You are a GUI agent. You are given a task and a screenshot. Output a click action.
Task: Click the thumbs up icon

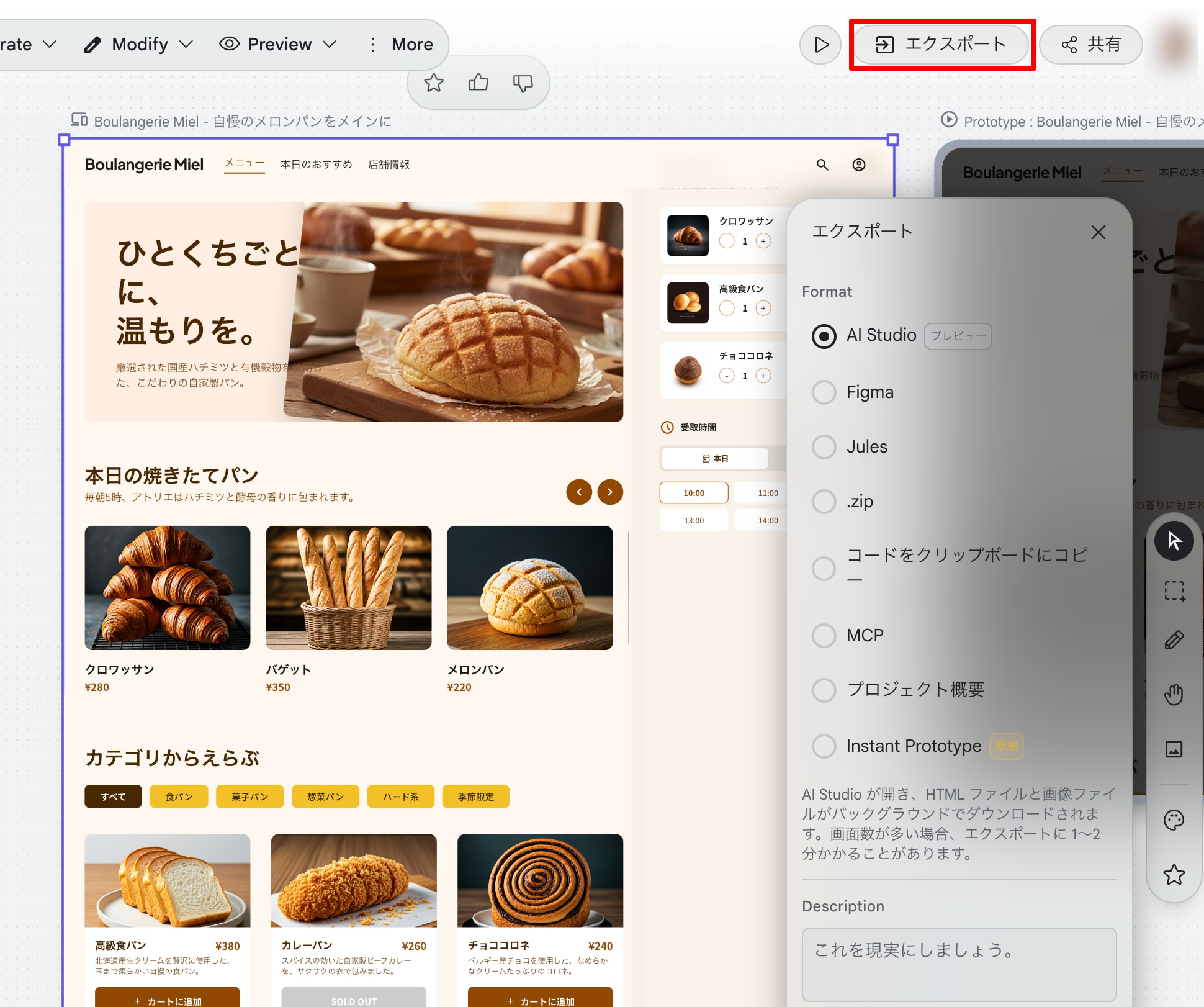point(478,83)
